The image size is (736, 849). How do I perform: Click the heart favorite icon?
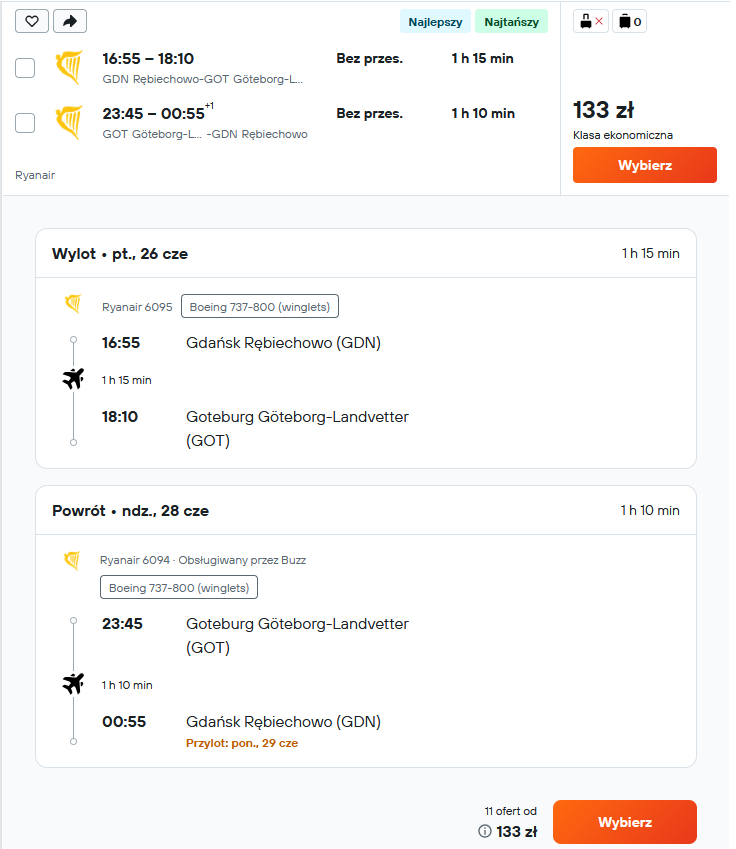(x=32, y=21)
